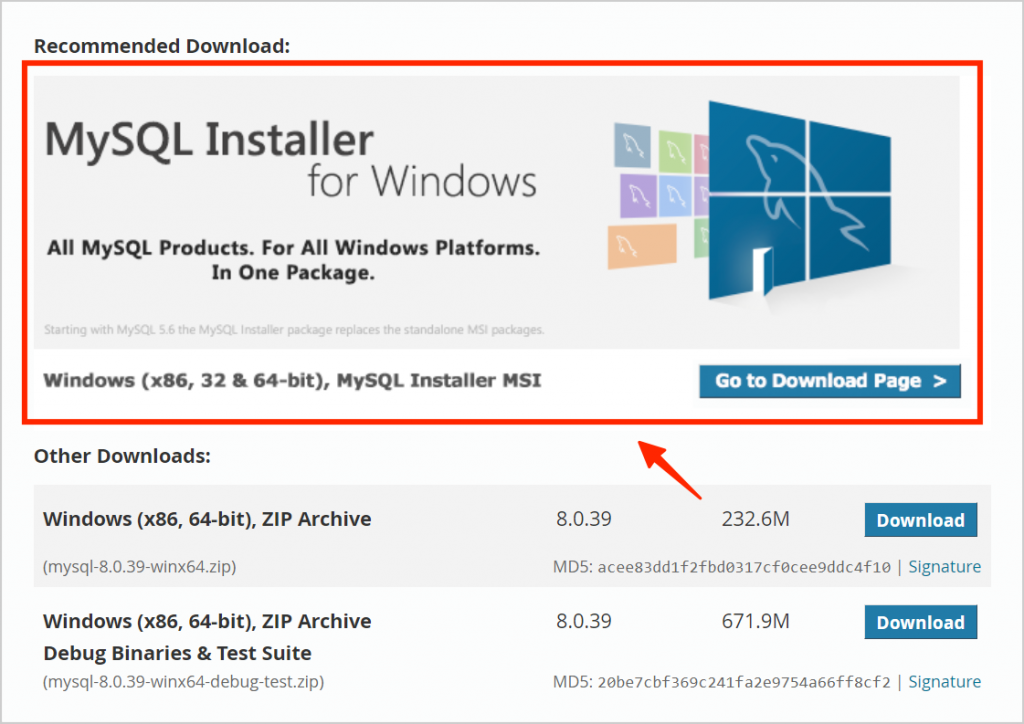This screenshot has height=724, width=1024.
Task: Click the MySQL Installer for Windows title
Action: pos(290,160)
